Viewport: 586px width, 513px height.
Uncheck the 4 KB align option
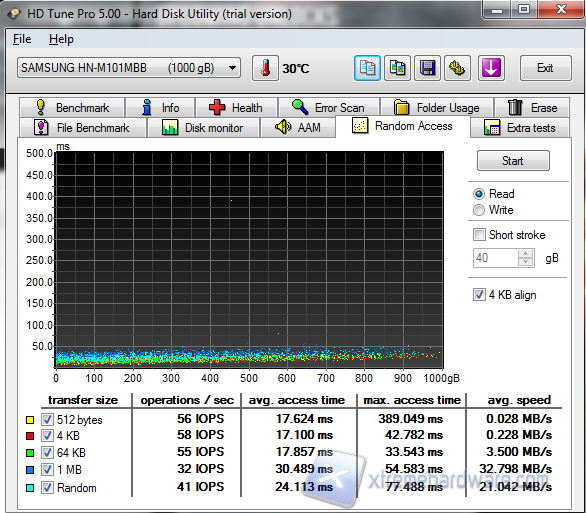click(x=479, y=295)
